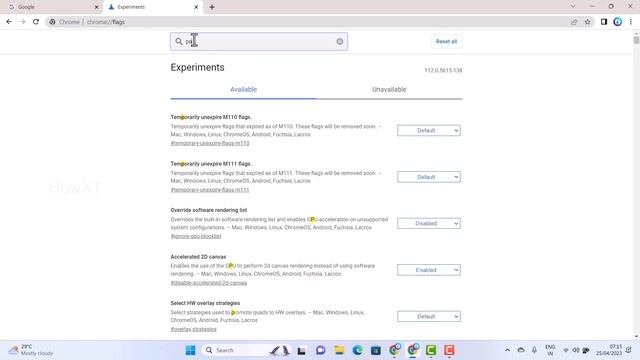Click the page vertical scrollbar thumb
Viewport: 640px width, 360px height.
pos(636,40)
